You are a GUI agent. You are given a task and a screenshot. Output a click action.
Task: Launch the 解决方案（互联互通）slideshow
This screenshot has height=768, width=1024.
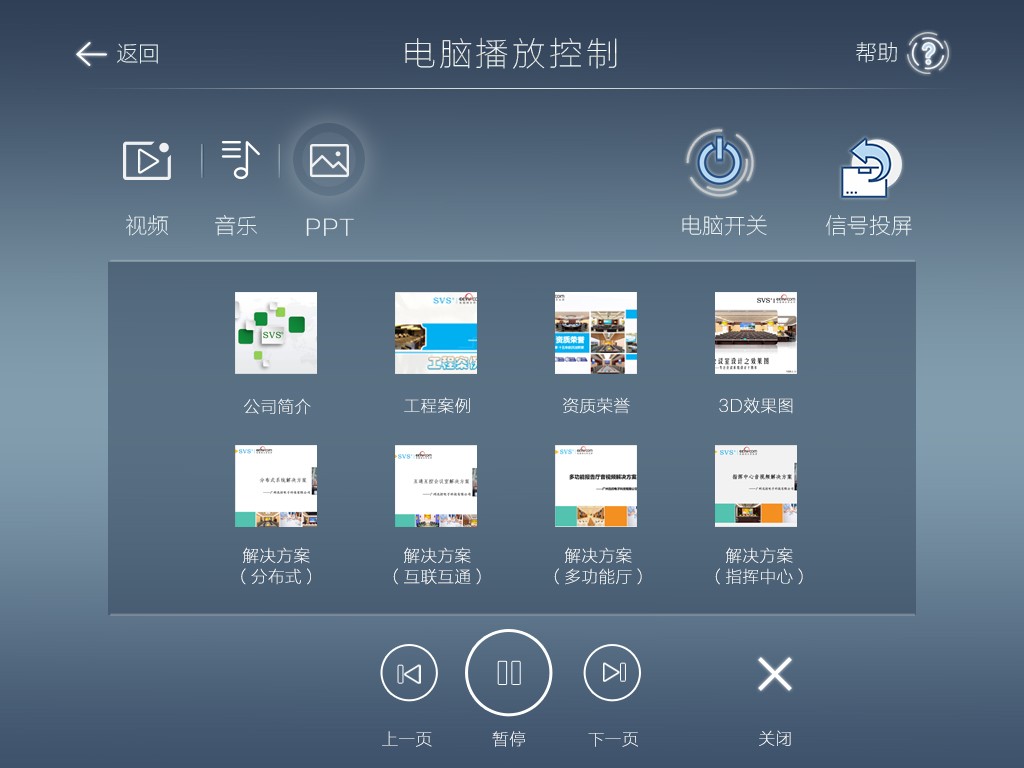(x=436, y=486)
